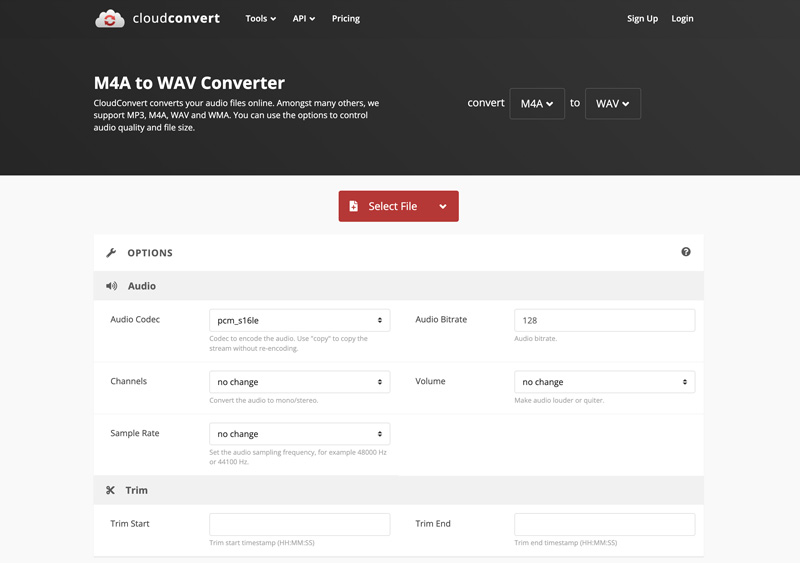Click the Sign Up link
This screenshot has height=563, width=800.
coord(642,18)
